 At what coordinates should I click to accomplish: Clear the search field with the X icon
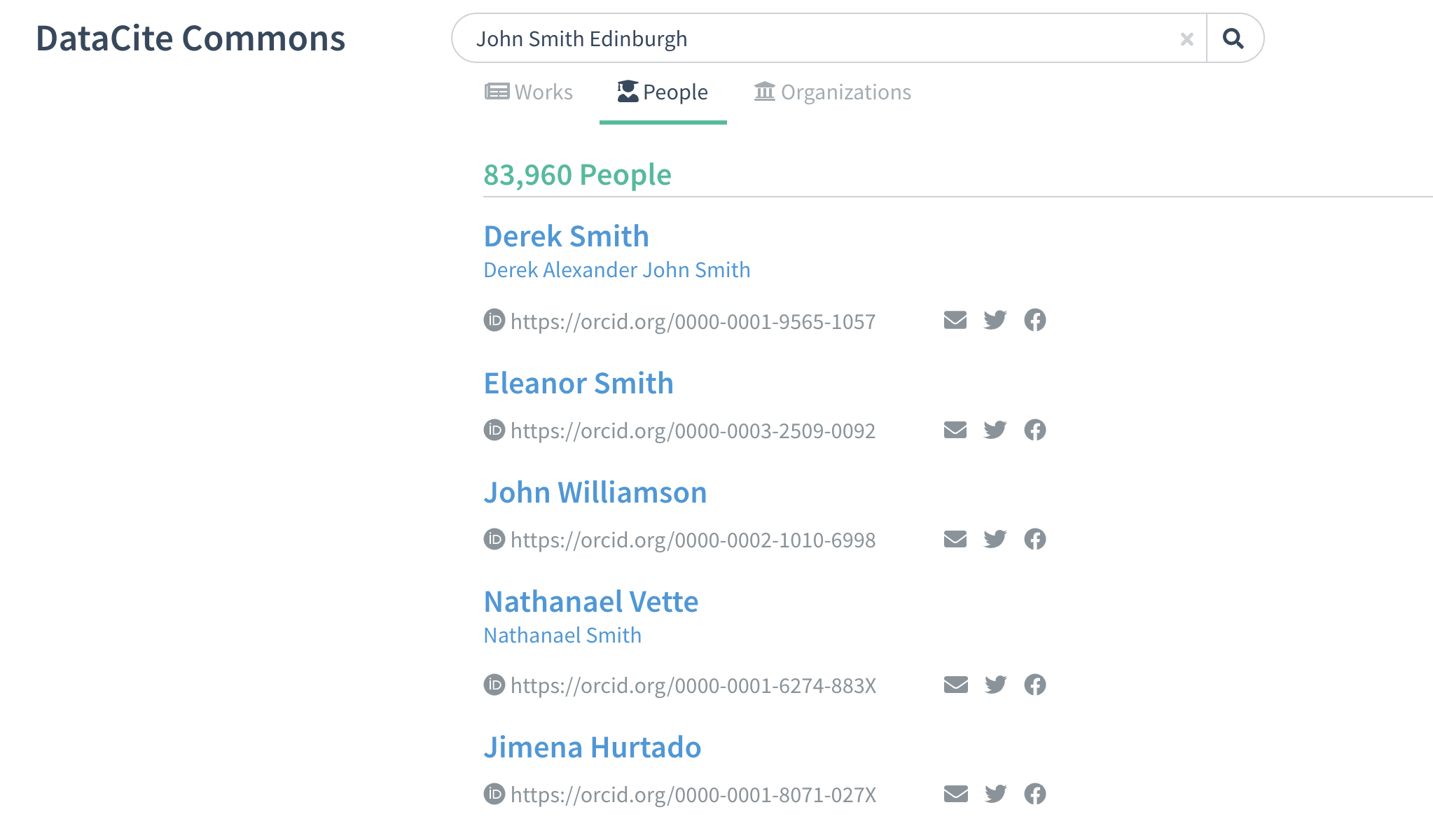coord(1186,39)
